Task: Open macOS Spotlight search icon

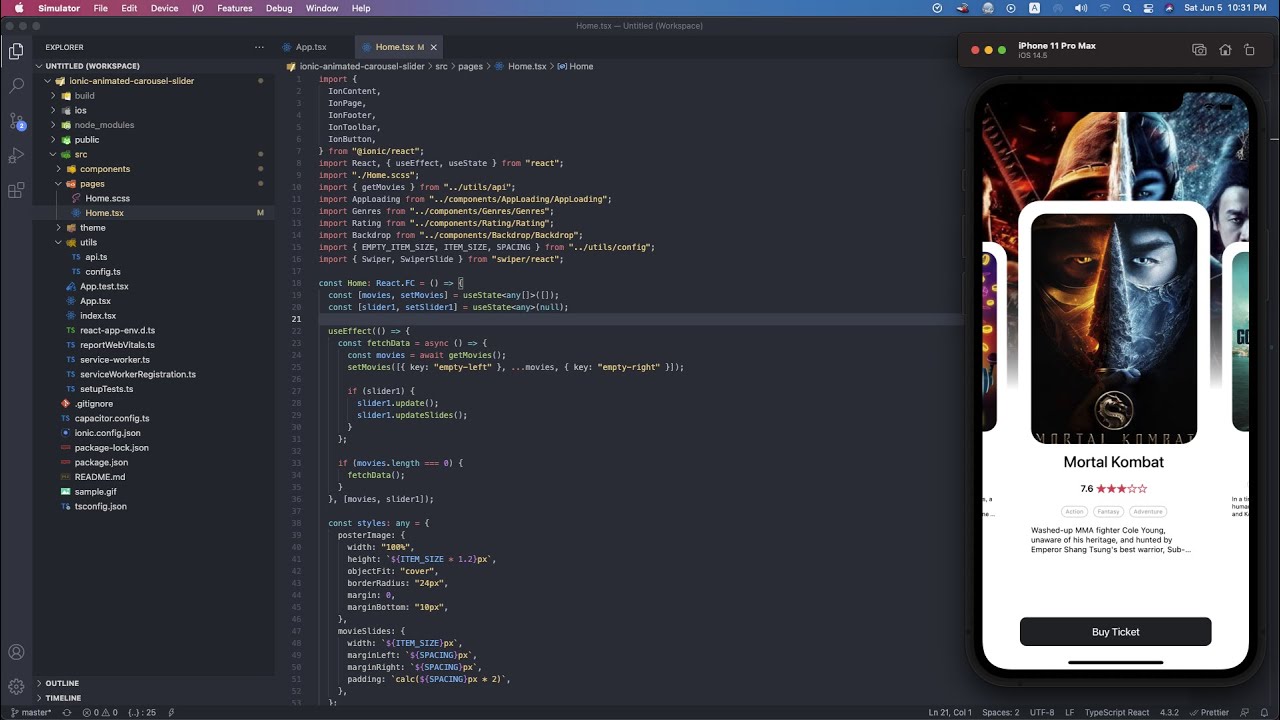Action: click(1125, 8)
